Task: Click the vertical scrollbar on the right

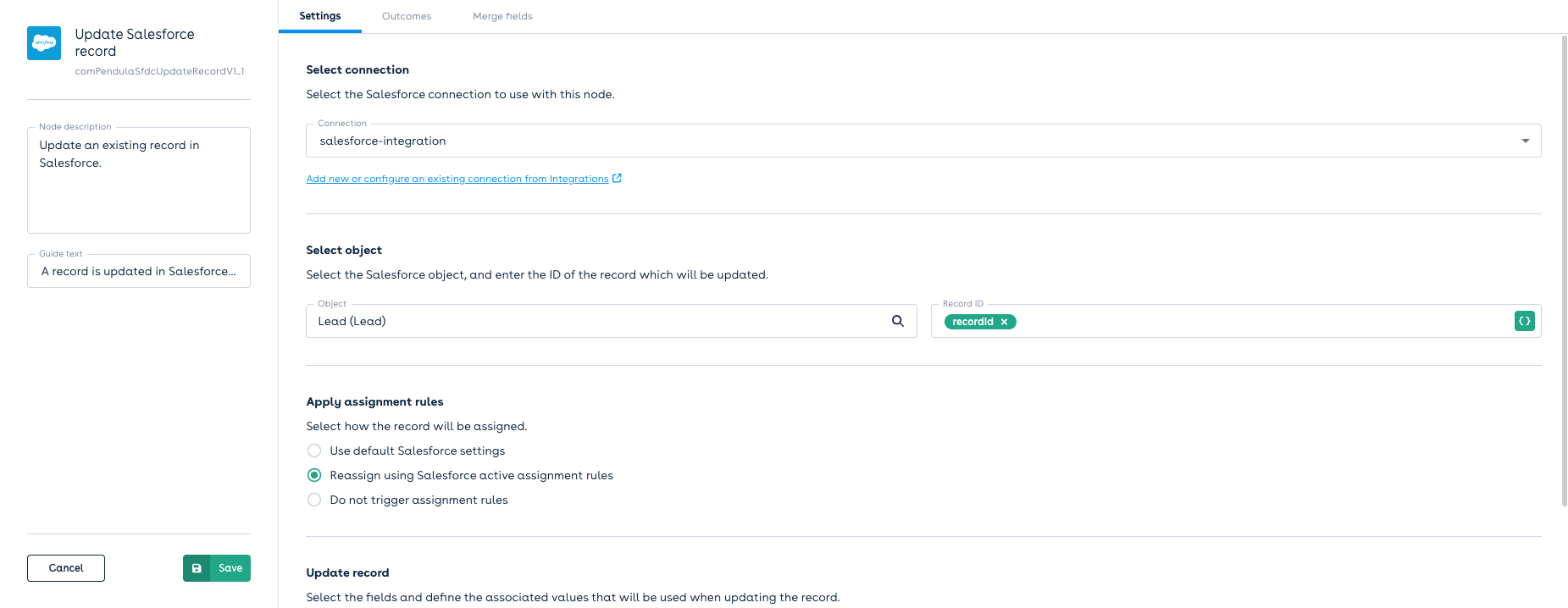Action: click(x=1564, y=271)
